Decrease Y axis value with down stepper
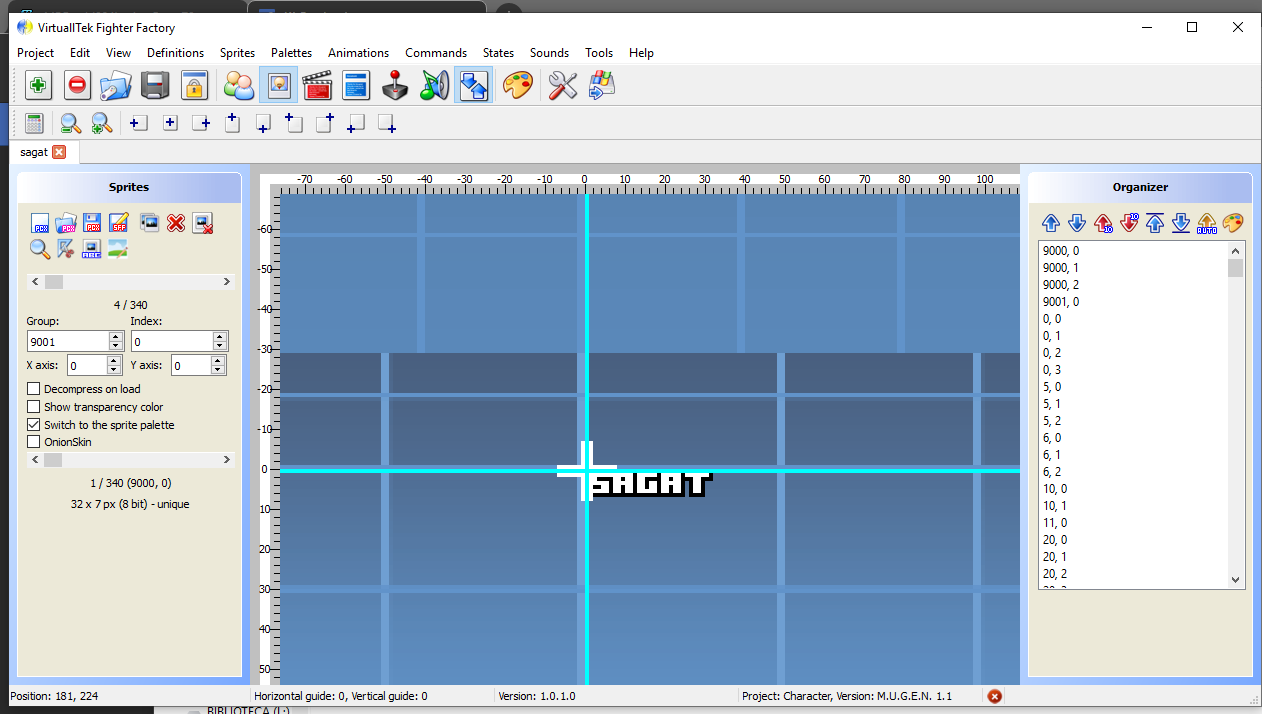The image size is (1262, 714). click(218, 371)
